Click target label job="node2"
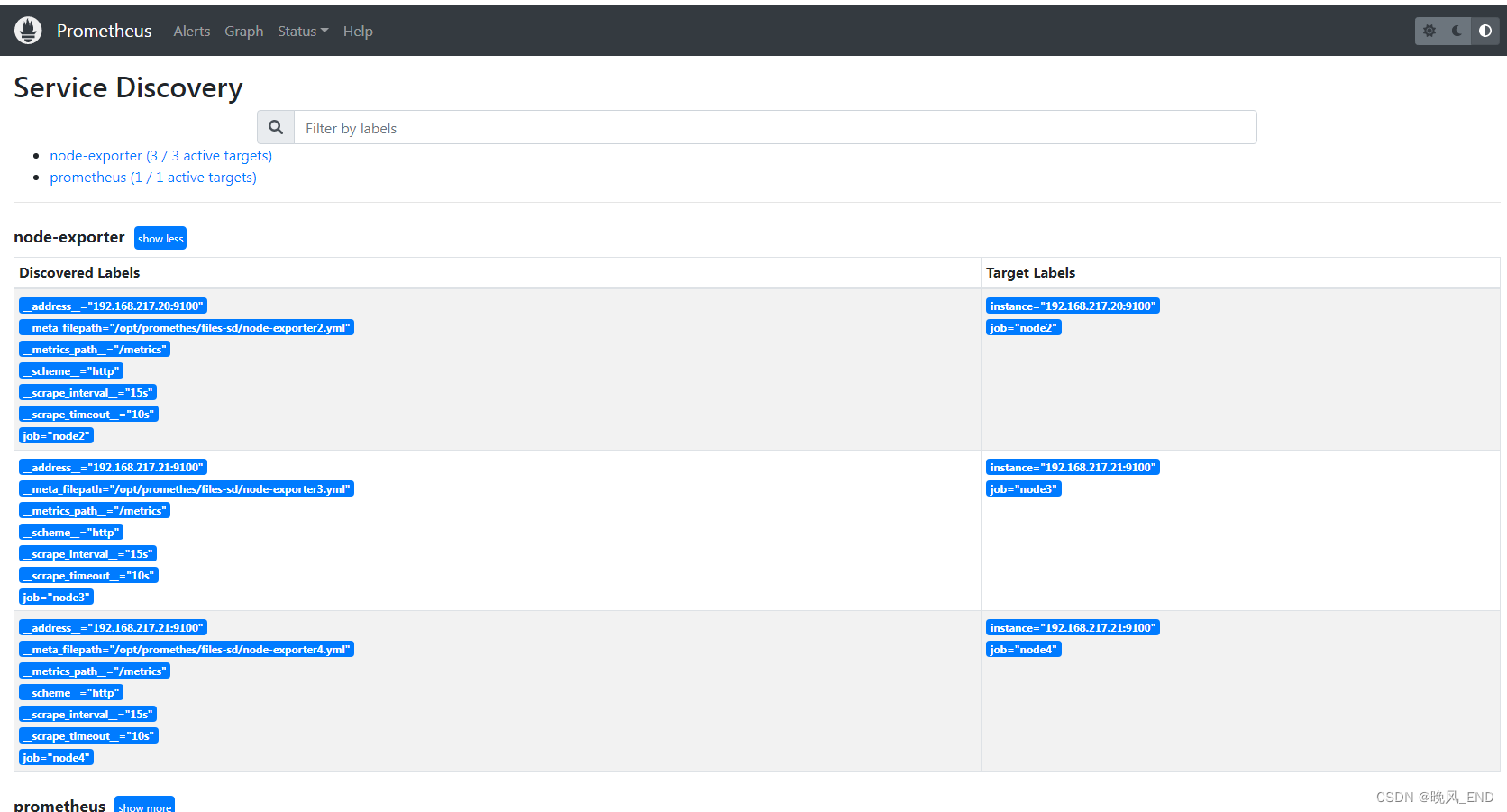This screenshot has height=812, width=1507. [x=1024, y=328]
